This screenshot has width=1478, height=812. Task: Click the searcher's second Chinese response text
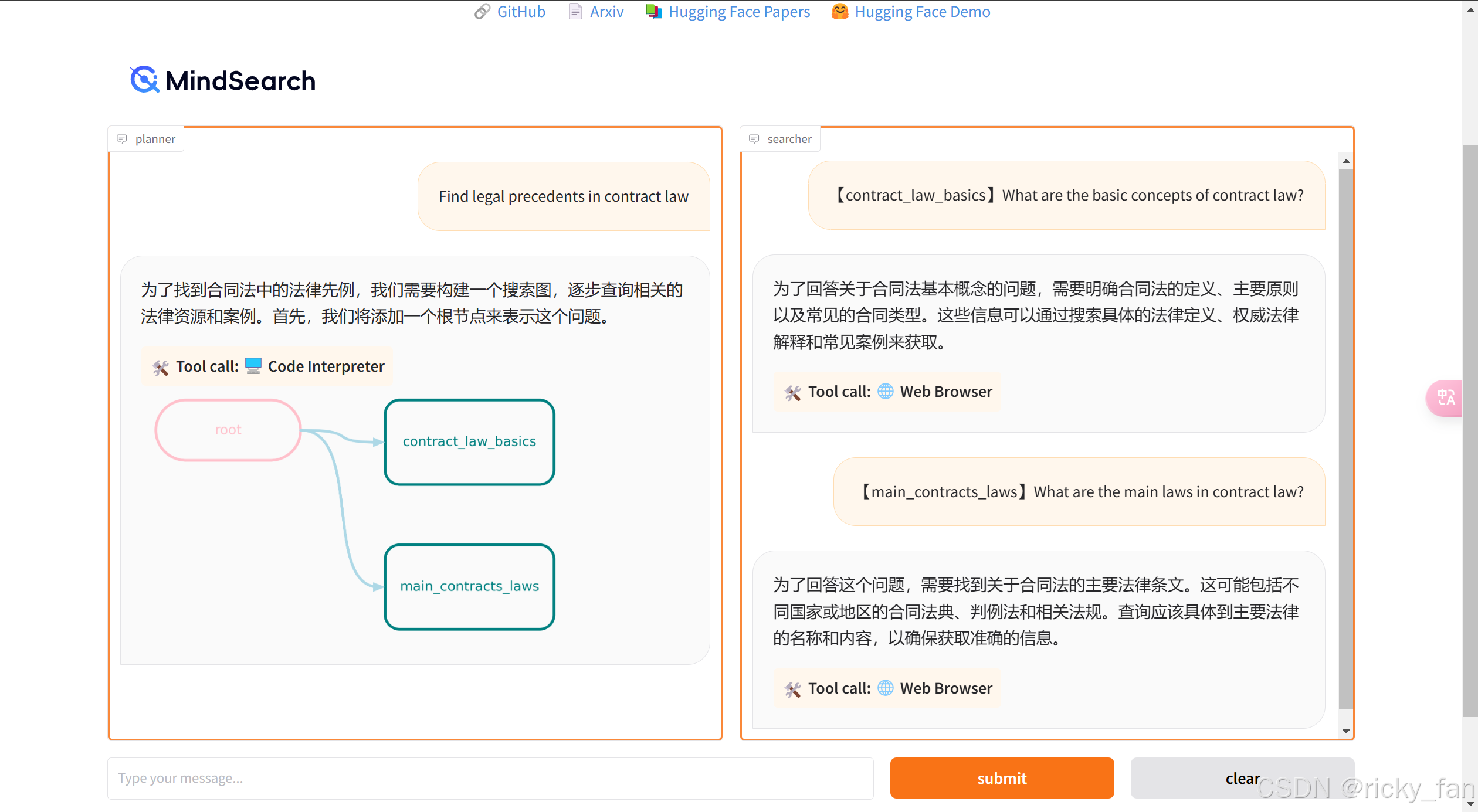(1036, 611)
